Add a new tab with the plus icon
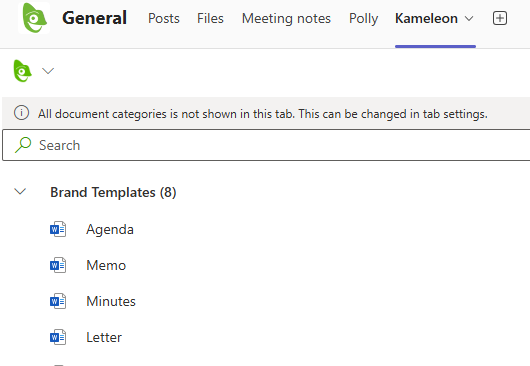Viewport: 530px width, 366px height. (x=500, y=18)
